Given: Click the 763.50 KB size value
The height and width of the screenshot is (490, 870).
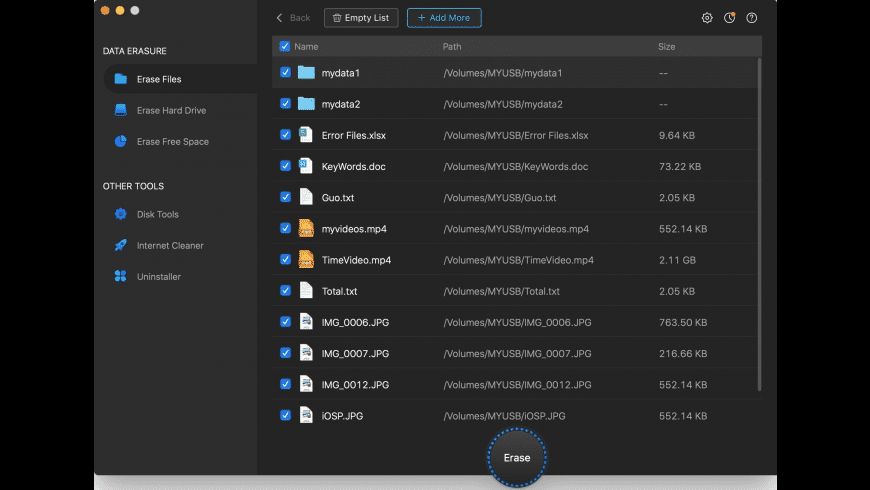Looking at the screenshot, I should pyautogui.click(x=682, y=322).
